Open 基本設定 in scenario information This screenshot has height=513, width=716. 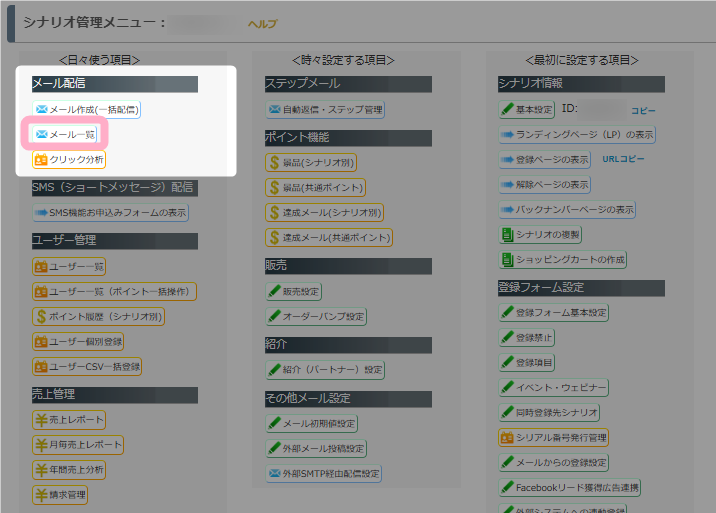pos(527,109)
